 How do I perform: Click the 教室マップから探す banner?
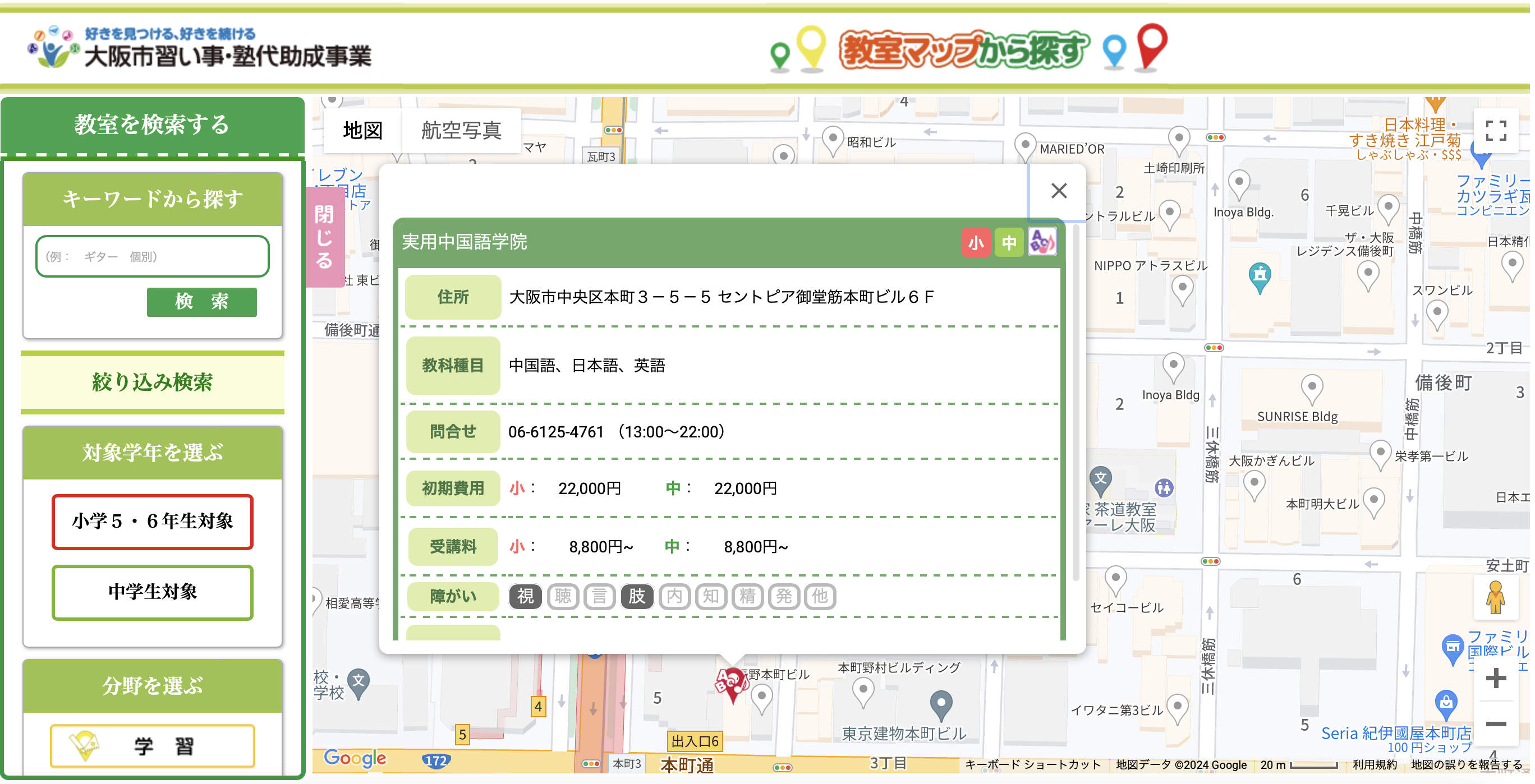pyautogui.click(x=968, y=49)
